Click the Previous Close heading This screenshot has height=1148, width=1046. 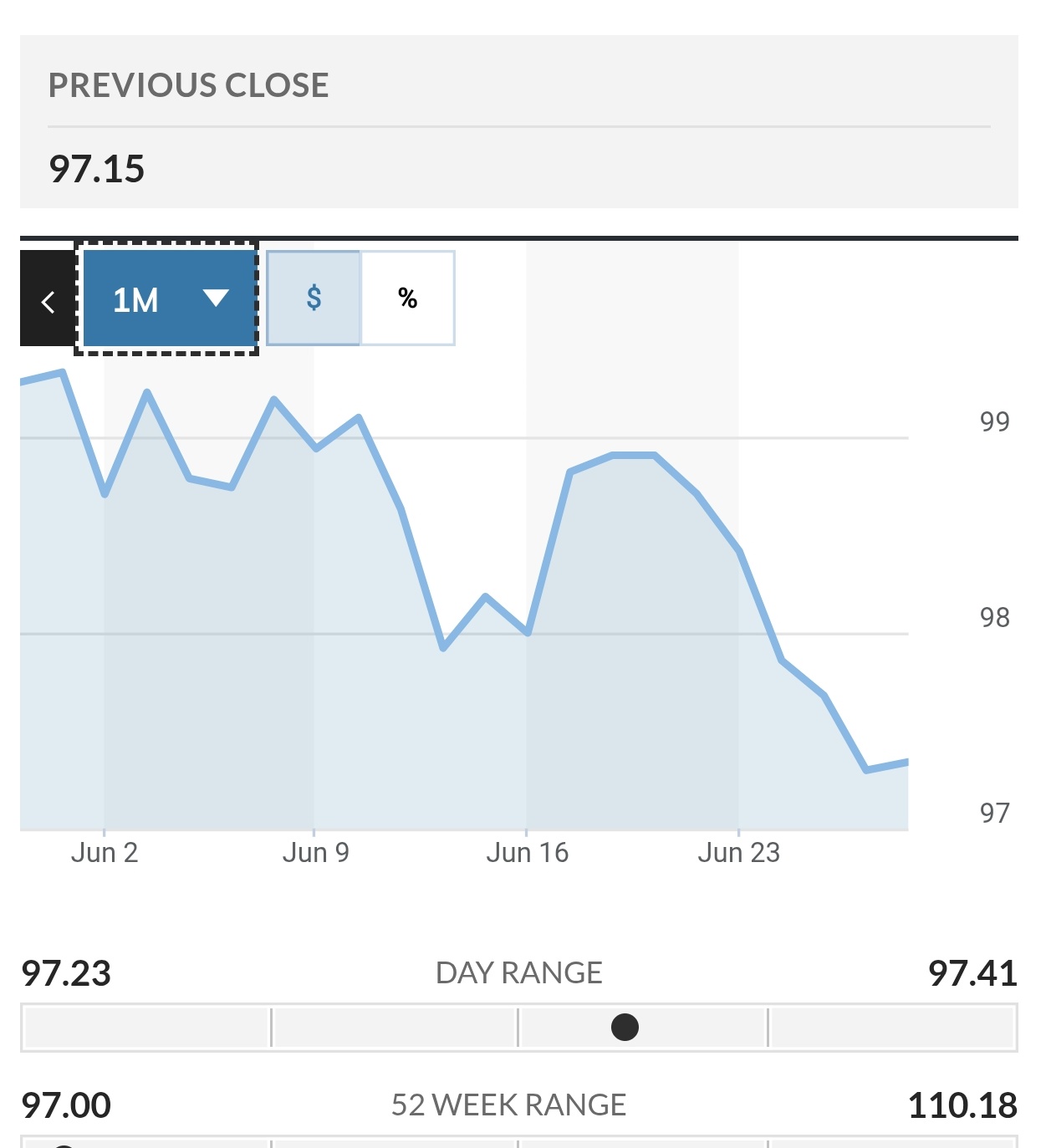coord(189,85)
